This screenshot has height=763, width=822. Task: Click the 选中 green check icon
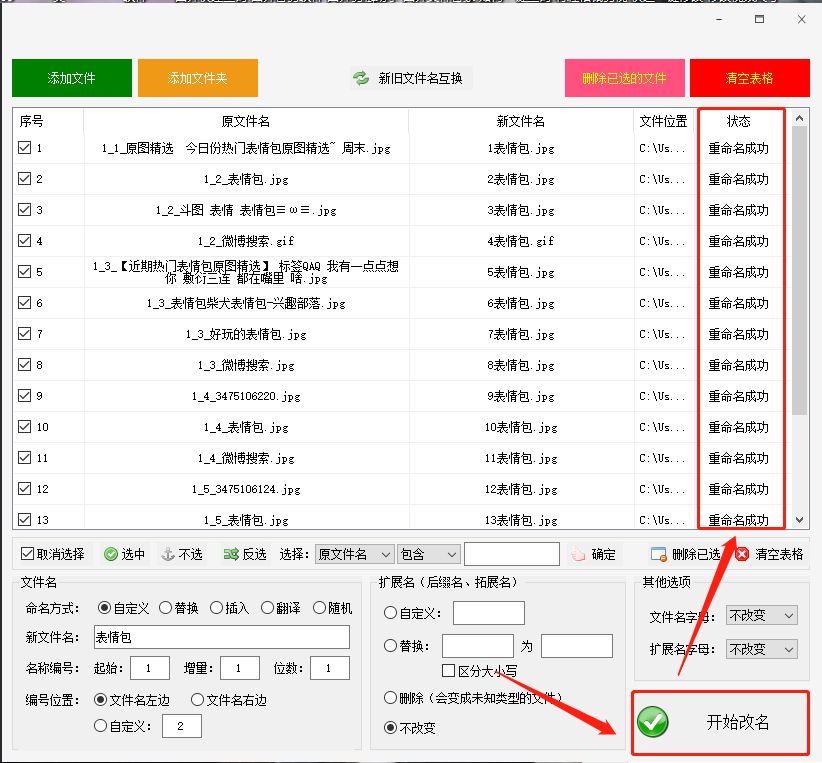(x=108, y=553)
